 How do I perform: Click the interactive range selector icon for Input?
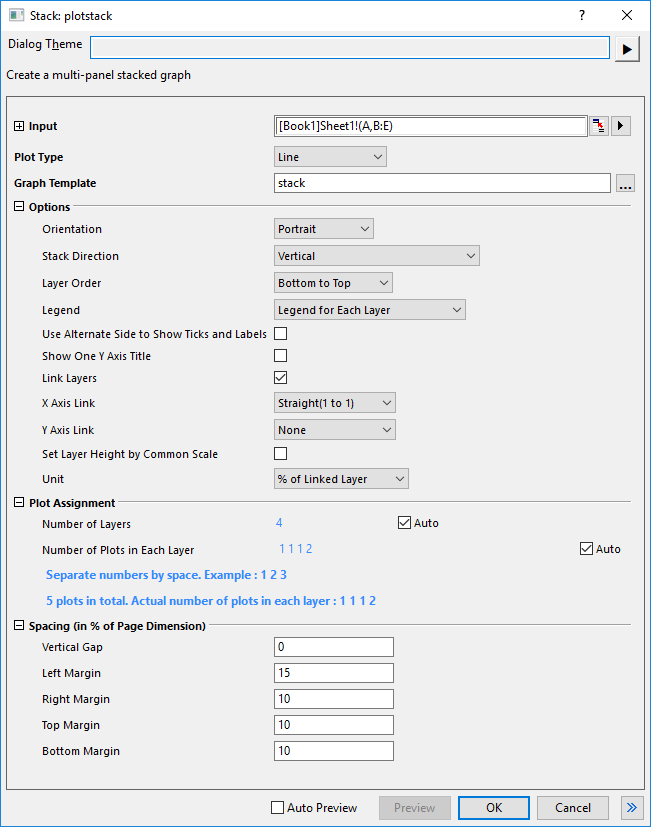click(x=598, y=126)
